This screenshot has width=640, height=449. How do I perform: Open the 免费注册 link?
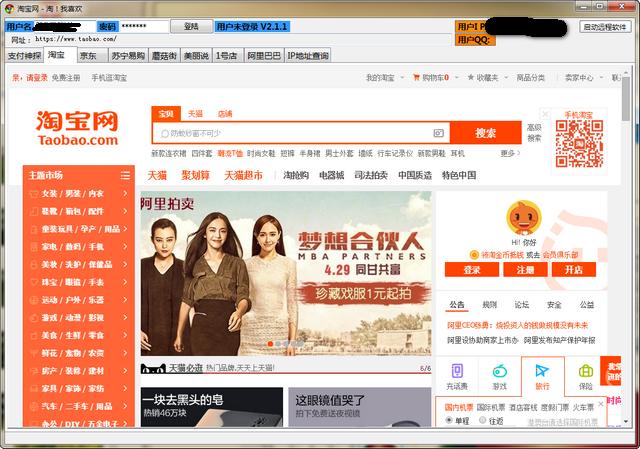pyautogui.click(x=66, y=77)
